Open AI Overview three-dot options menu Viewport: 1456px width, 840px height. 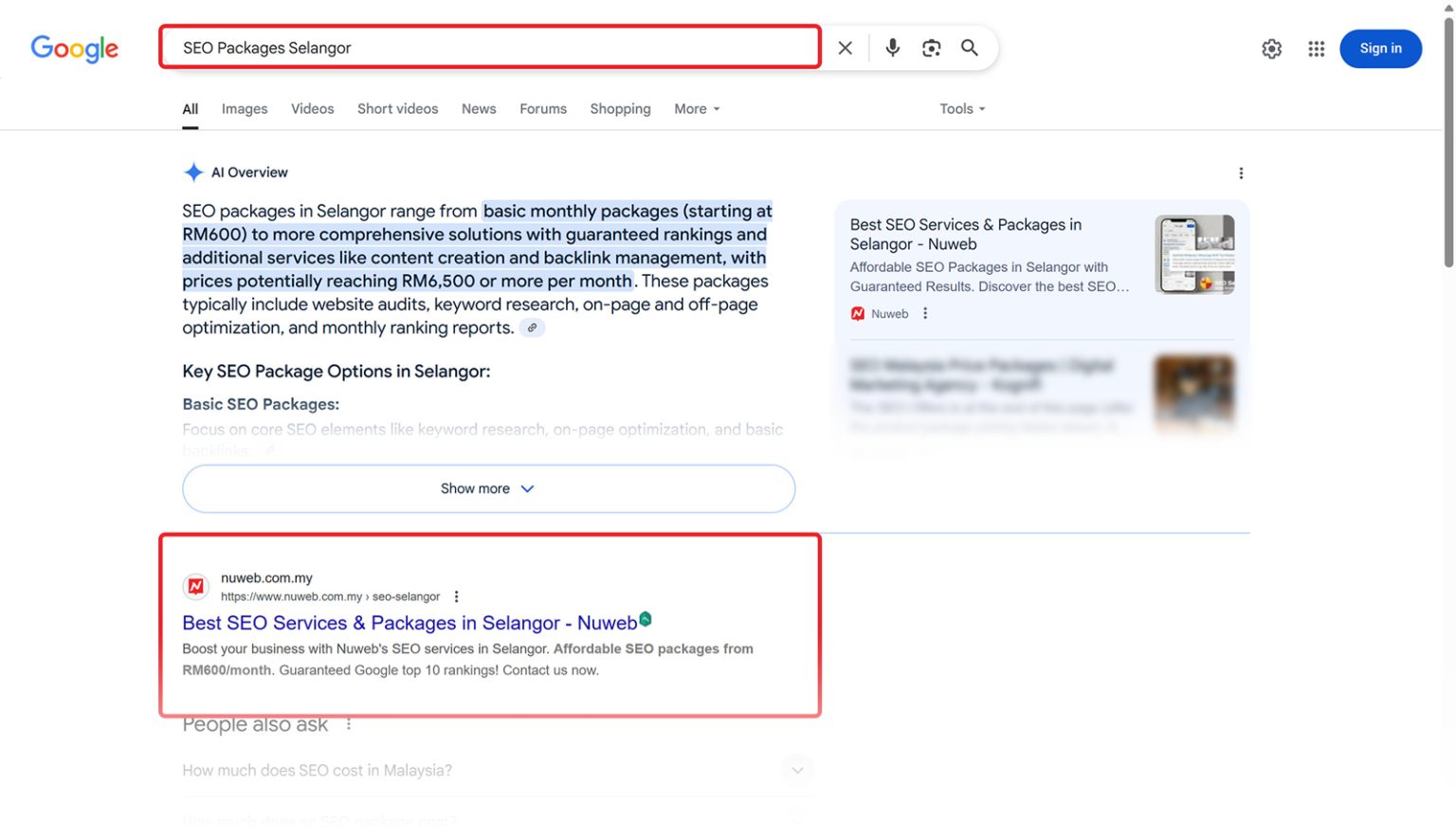(x=1240, y=173)
